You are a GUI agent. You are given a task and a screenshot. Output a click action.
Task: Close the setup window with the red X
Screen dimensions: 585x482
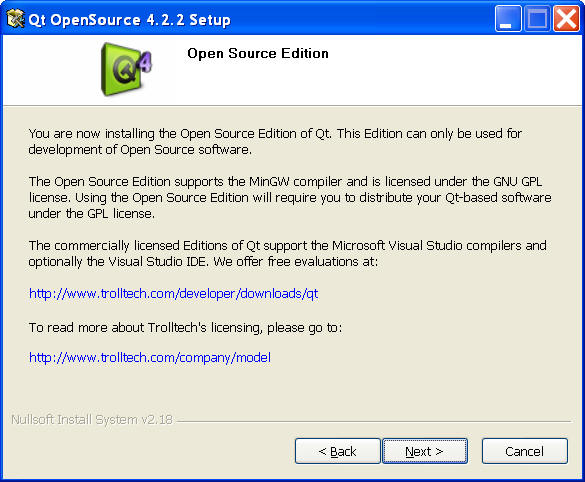click(x=566, y=19)
